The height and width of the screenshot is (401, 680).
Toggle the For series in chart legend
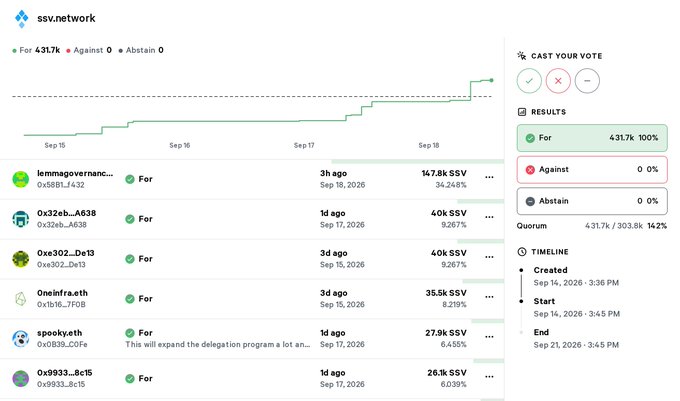pos(36,50)
